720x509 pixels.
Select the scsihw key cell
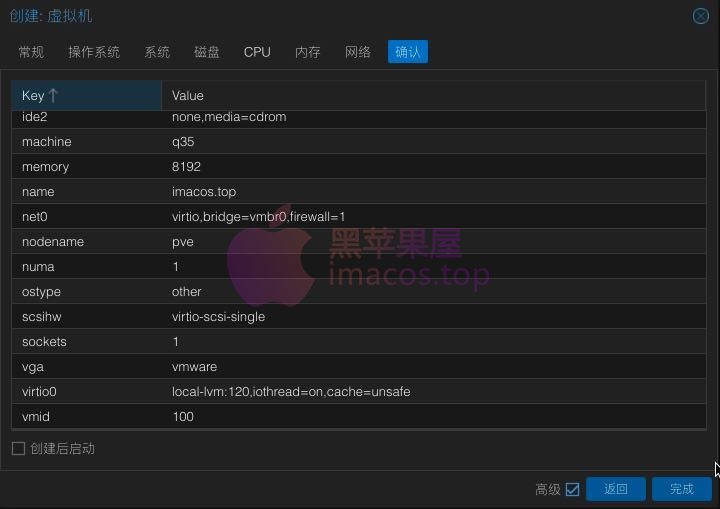(87, 317)
